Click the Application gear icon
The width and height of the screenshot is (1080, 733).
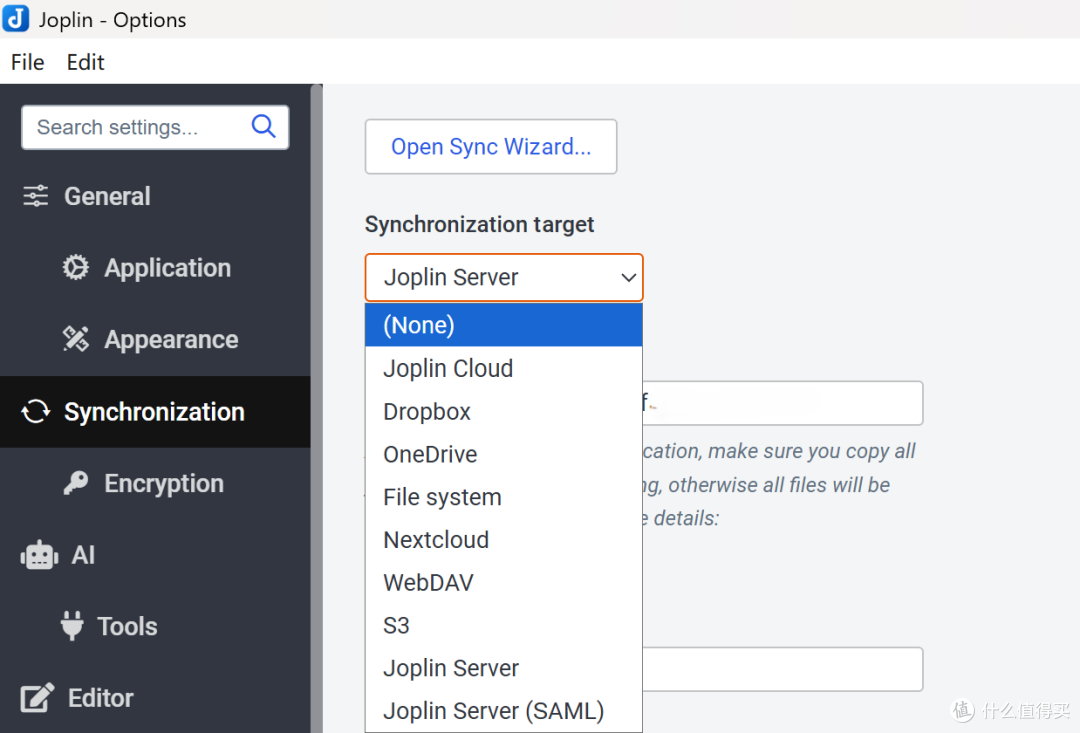point(76,268)
